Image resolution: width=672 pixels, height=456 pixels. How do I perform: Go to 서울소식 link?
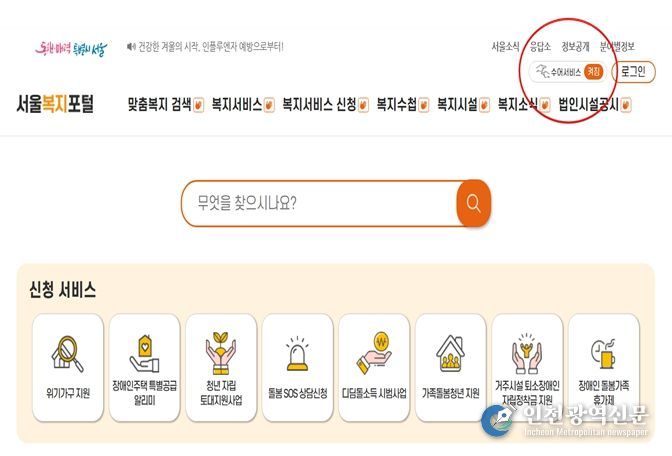coord(505,46)
